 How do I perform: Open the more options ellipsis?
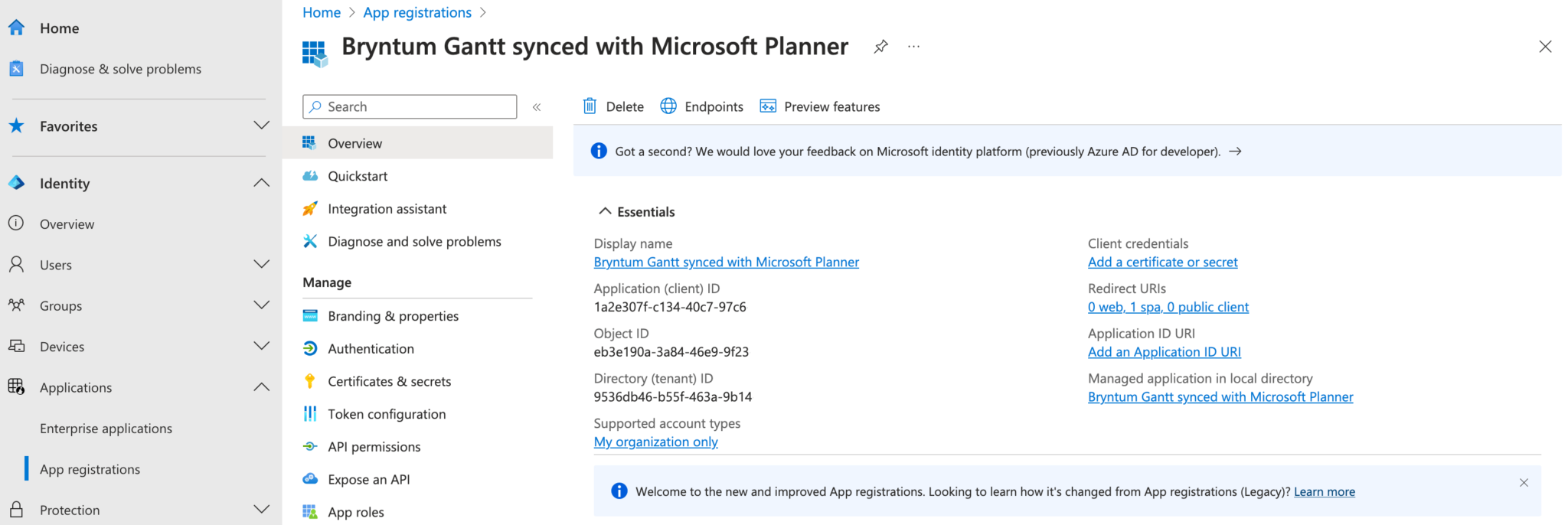(913, 47)
